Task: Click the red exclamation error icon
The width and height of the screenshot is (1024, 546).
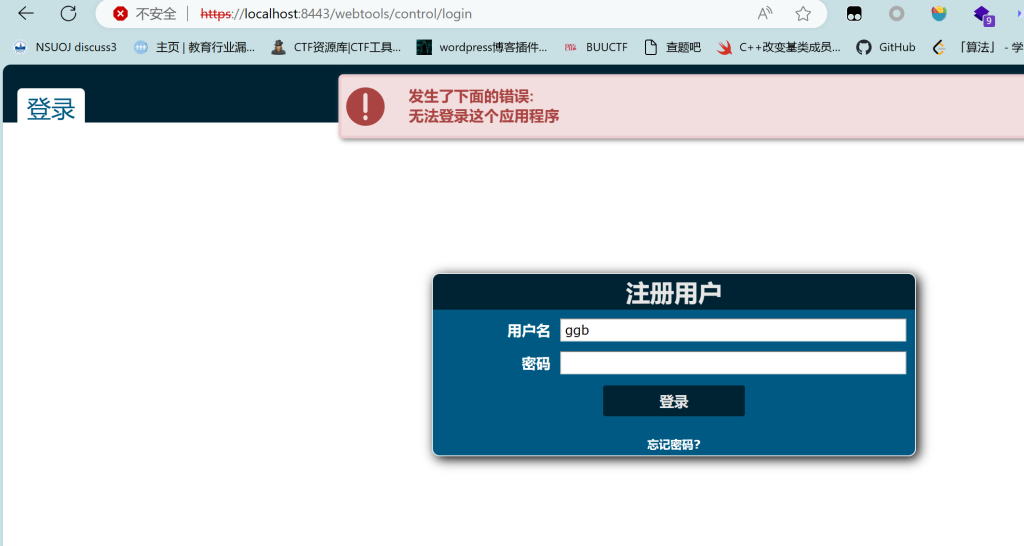Action: point(365,106)
